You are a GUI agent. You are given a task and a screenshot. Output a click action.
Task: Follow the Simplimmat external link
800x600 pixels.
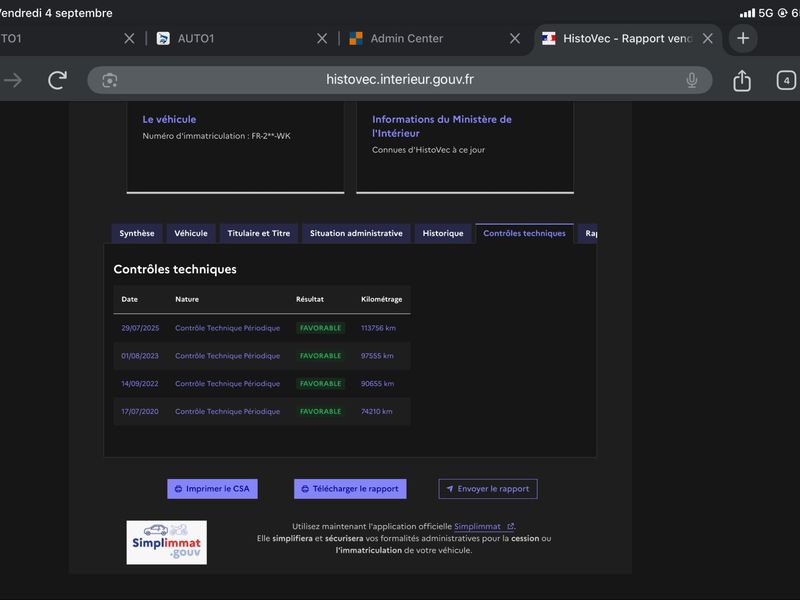pyautogui.click(x=483, y=526)
